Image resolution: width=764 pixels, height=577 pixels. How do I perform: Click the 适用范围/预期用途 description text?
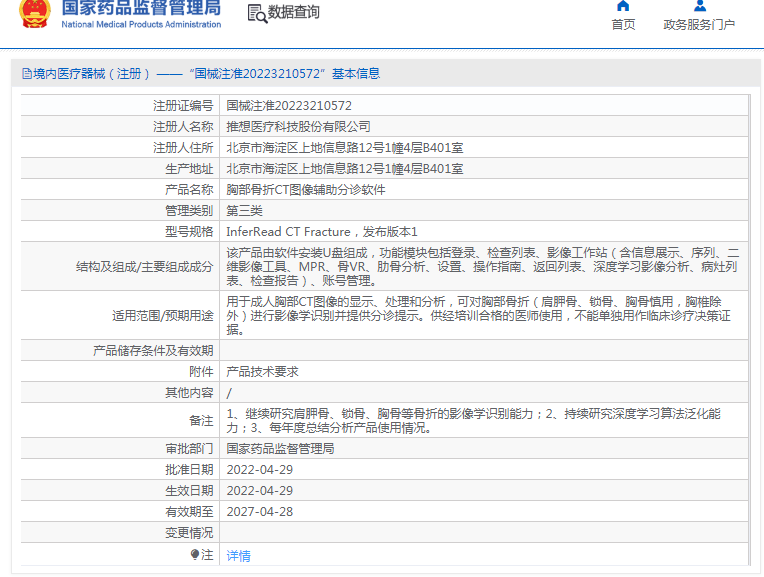tap(478, 315)
